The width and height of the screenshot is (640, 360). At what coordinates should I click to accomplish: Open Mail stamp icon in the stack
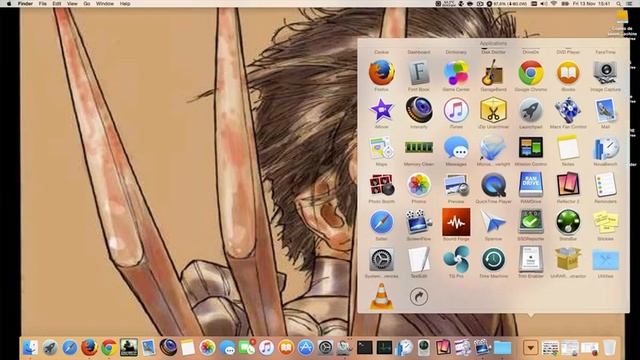(x=605, y=110)
